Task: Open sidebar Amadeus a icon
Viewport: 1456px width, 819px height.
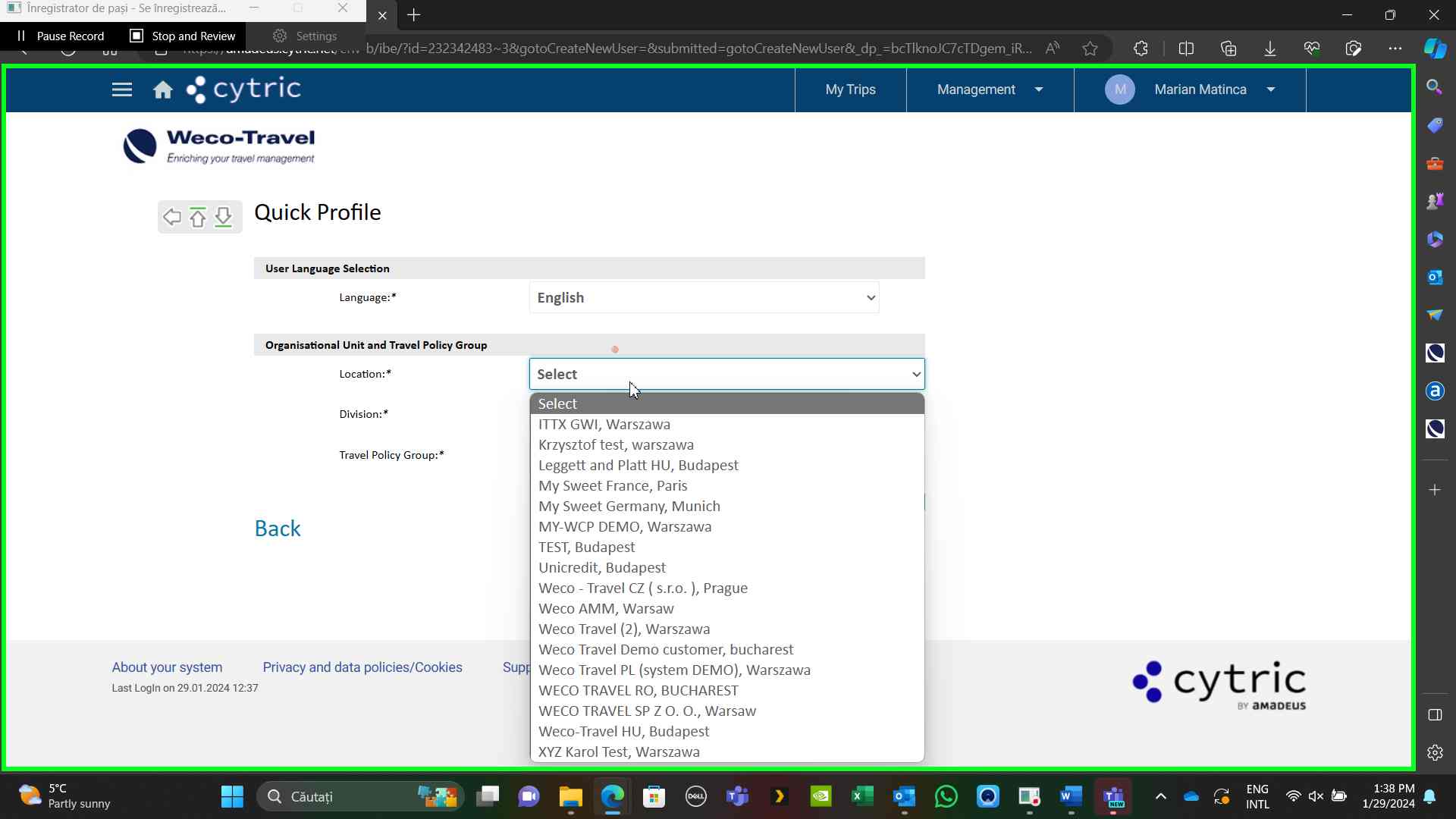Action: [x=1434, y=391]
